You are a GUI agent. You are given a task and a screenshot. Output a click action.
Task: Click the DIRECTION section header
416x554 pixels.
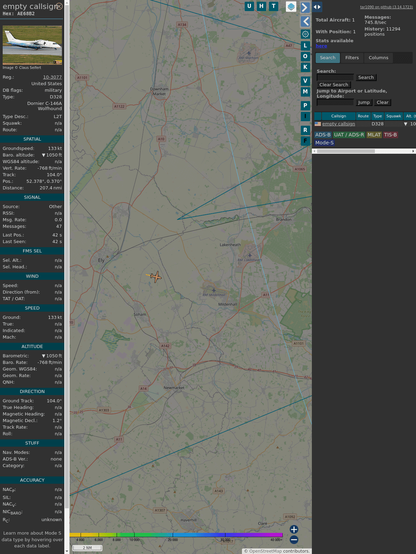tap(32, 392)
